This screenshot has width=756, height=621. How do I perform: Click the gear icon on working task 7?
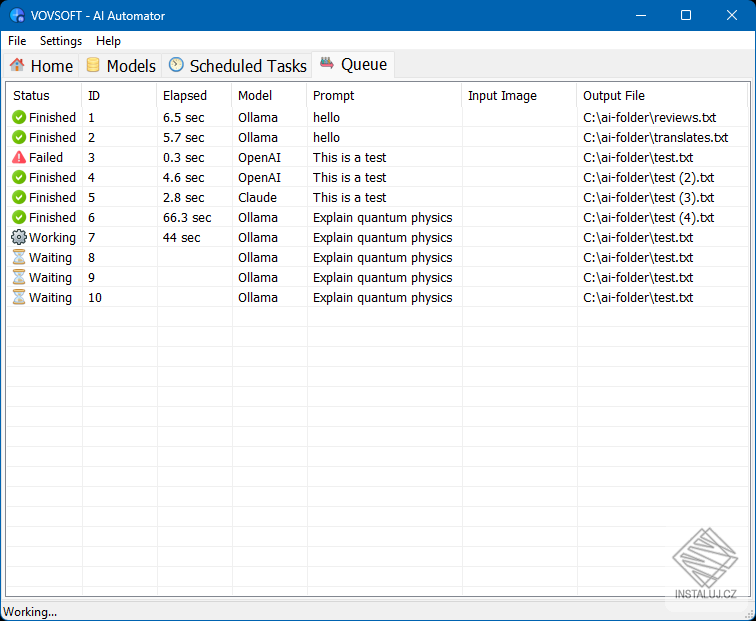[x=19, y=237]
